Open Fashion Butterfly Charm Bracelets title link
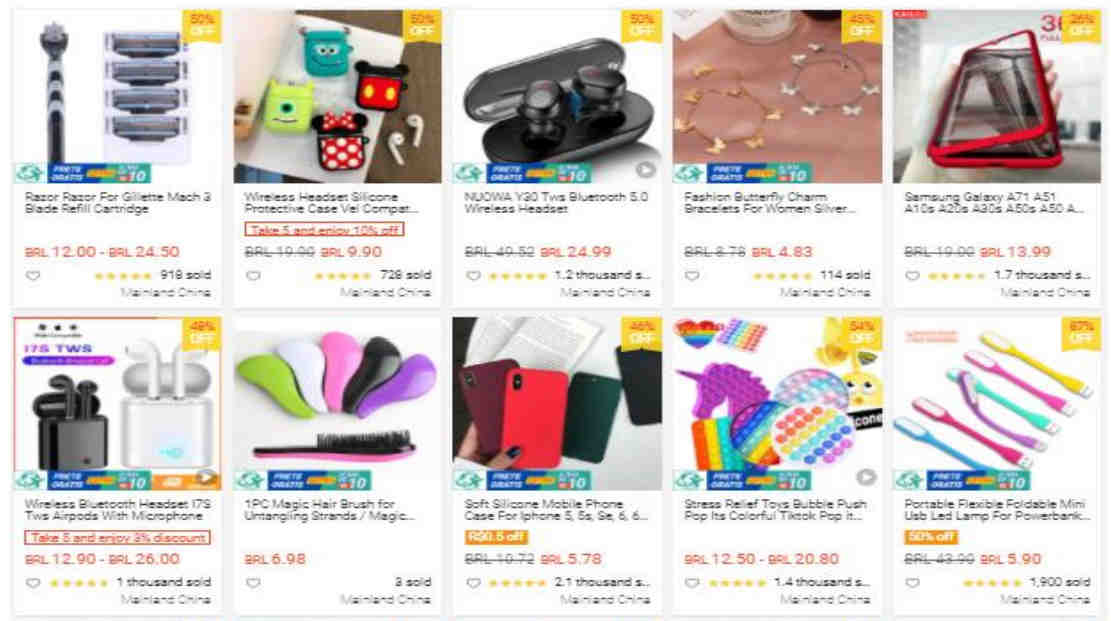Image resolution: width=1111 pixels, height=621 pixels. (x=769, y=203)
